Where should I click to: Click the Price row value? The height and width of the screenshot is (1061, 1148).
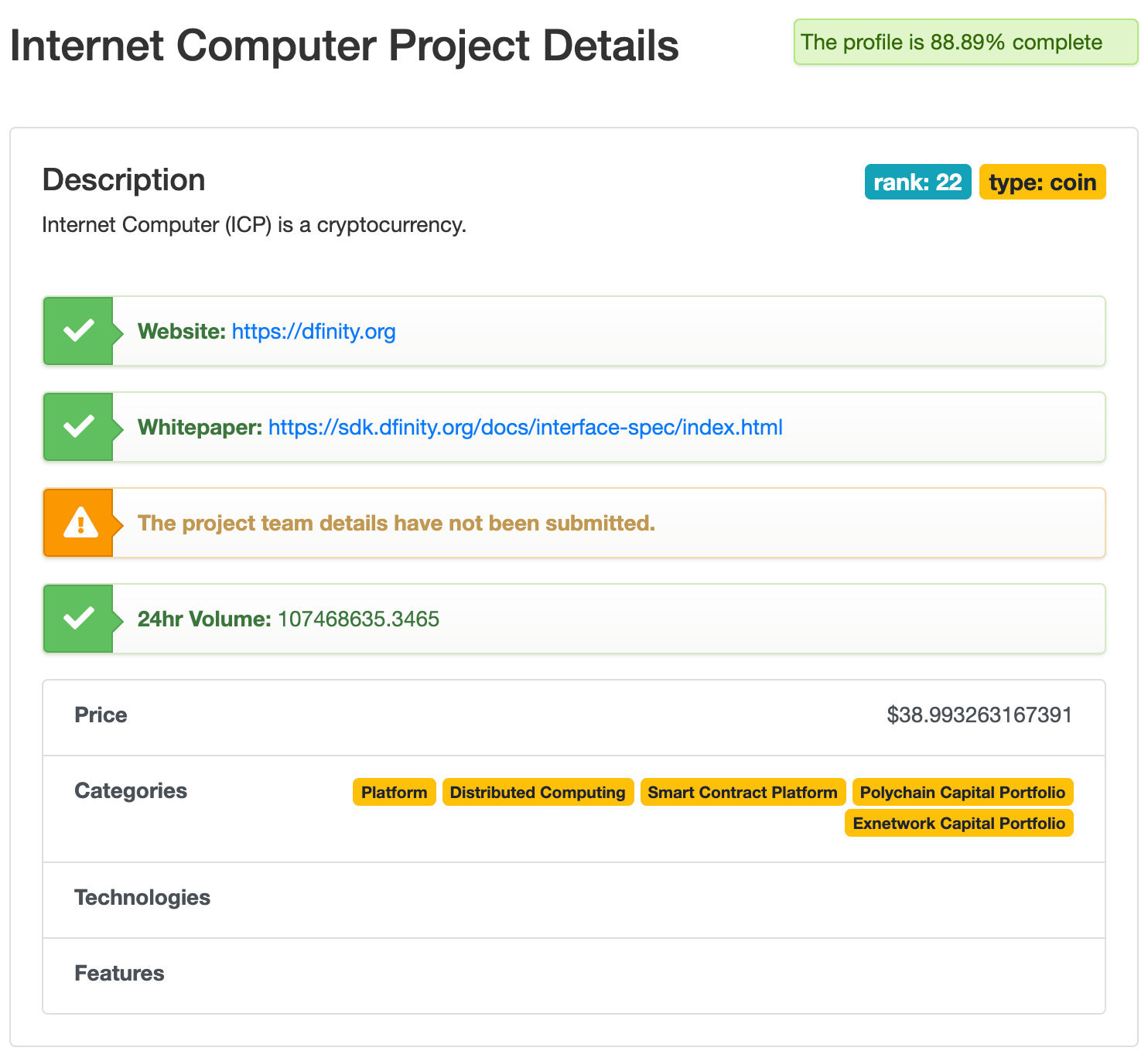[979, 715]
